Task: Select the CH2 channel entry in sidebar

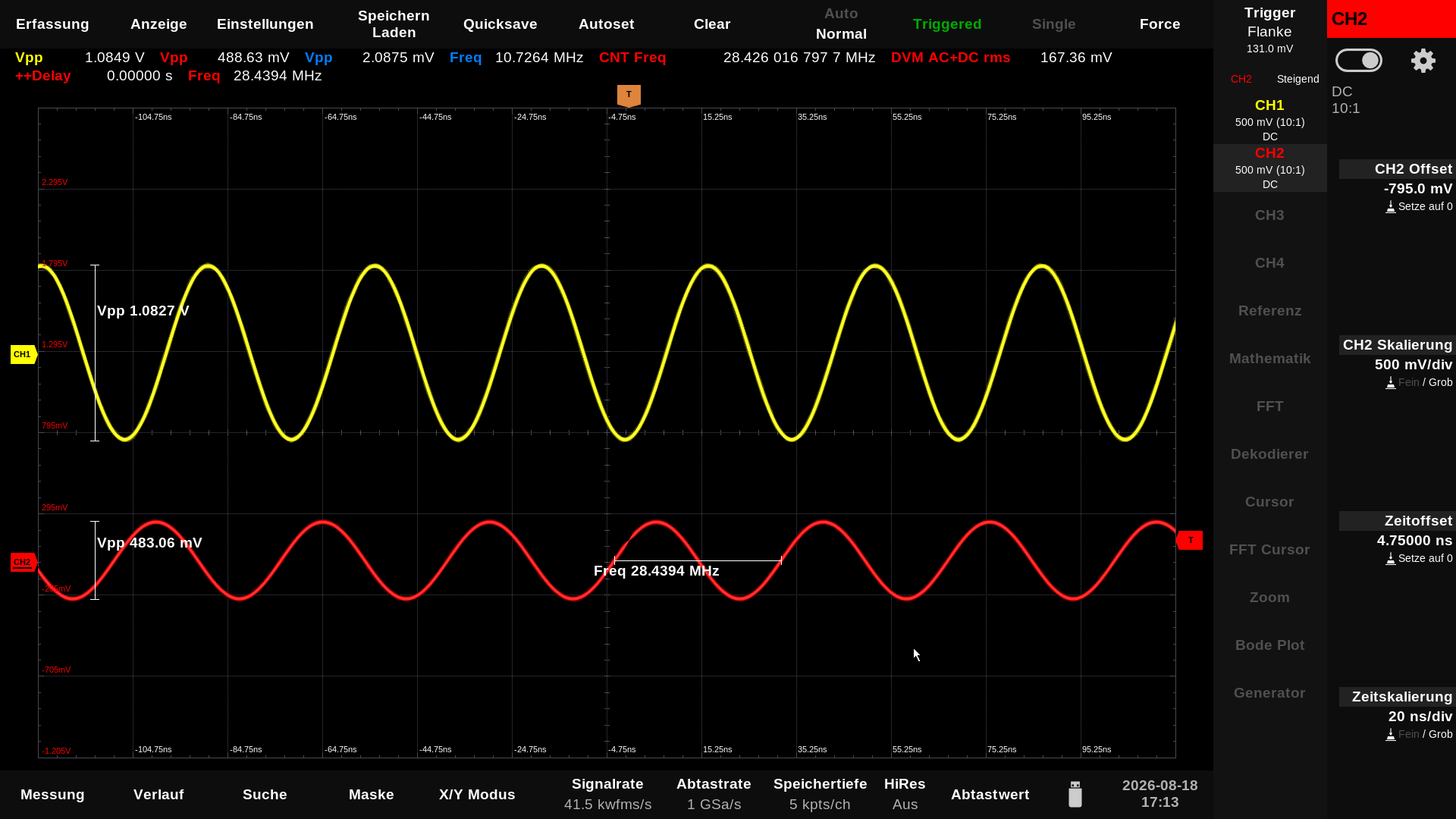Action: pyautogui.click(x=1269, y=168)
